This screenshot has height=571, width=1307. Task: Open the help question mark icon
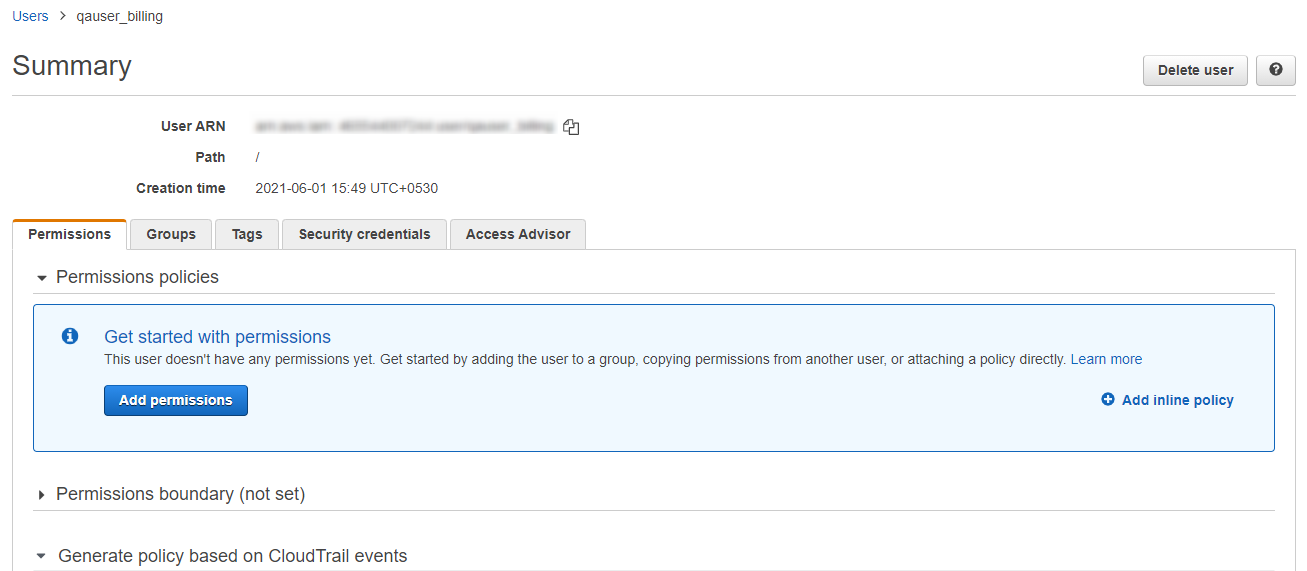(1275, 70)
